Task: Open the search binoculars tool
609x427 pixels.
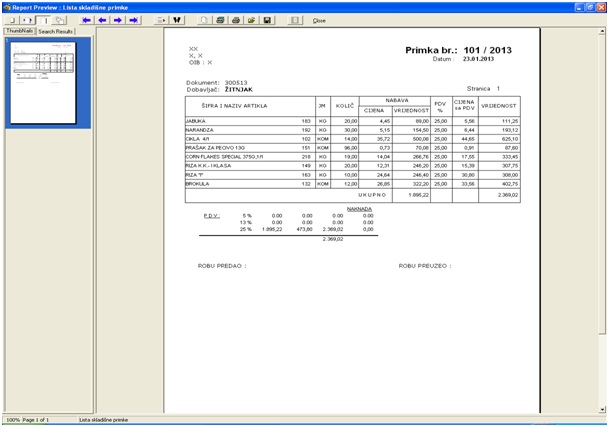Action: tap(177, 20)
